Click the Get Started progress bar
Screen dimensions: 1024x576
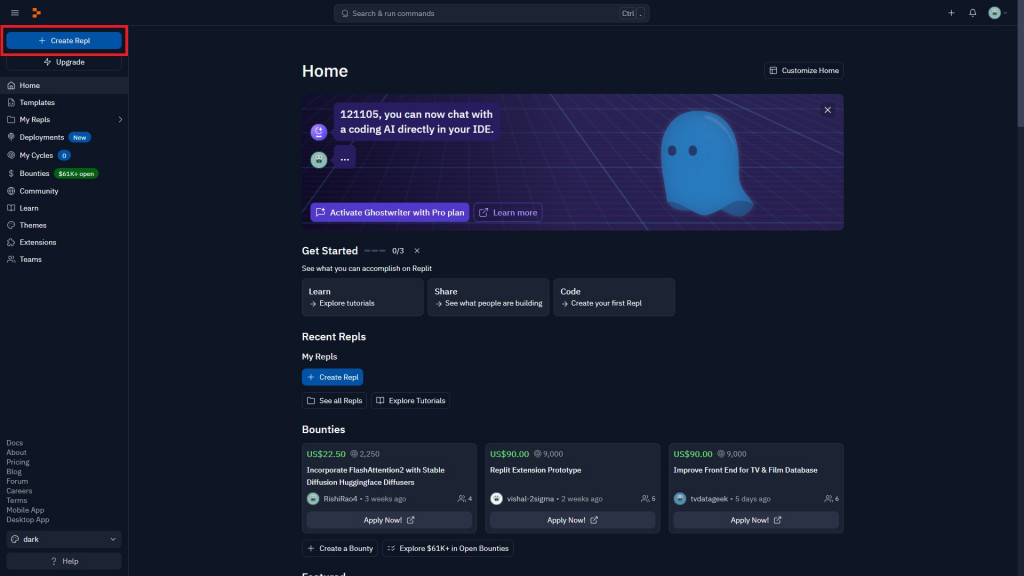(375, 251)
